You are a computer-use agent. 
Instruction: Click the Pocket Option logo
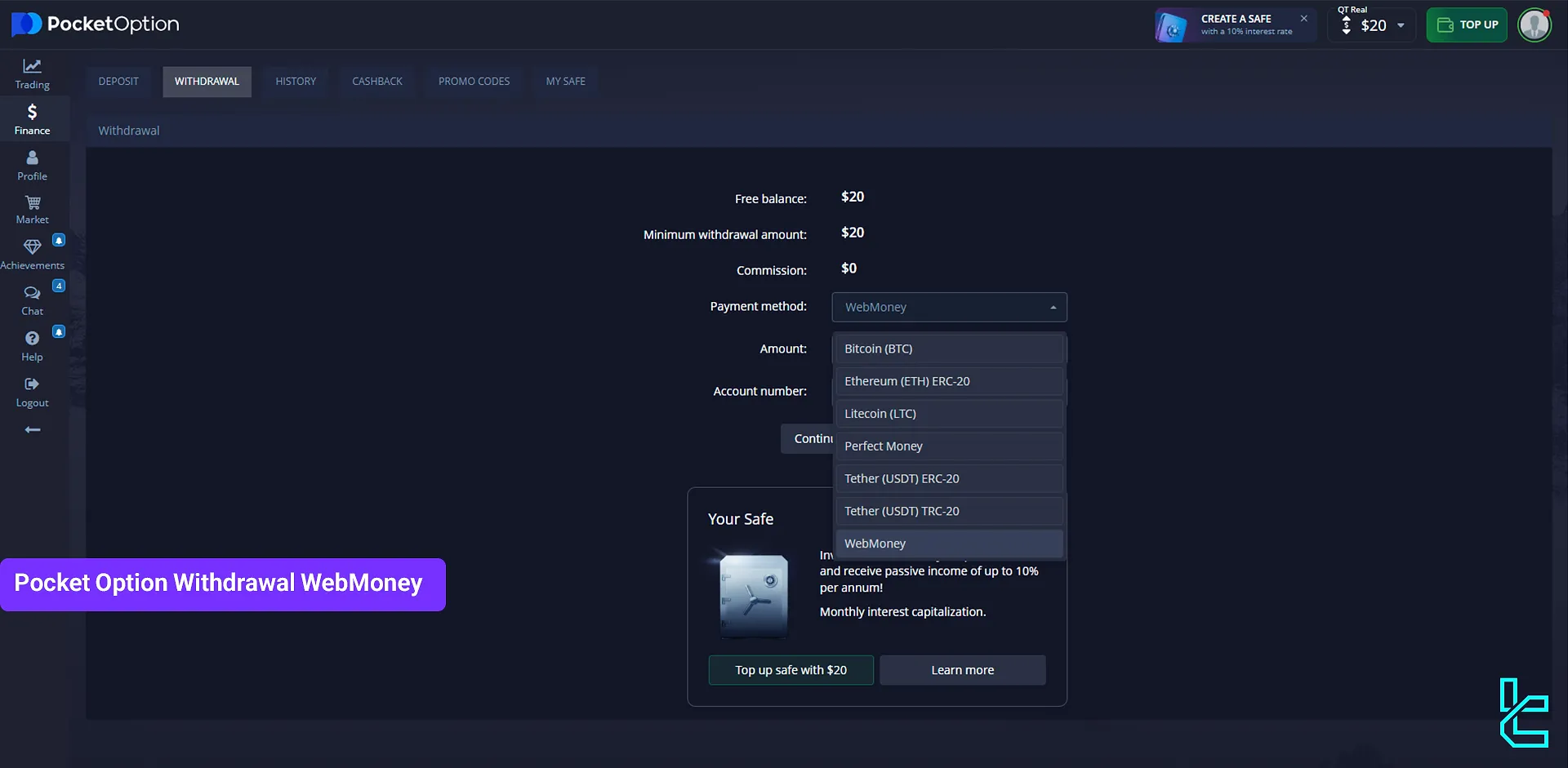click(96, 24)
